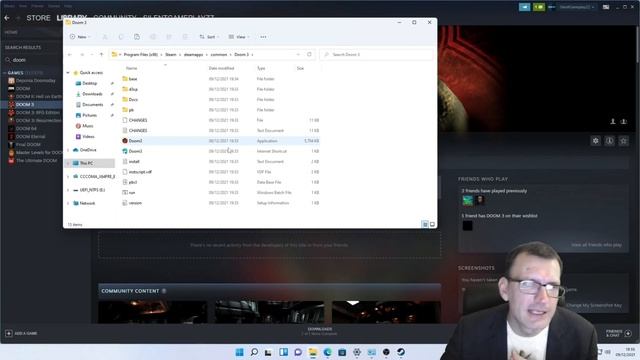The height and width of the screenshot is (360, 640).
Task: Select DOOM 64 in Steam library list
Action: (x=26, y=129)
